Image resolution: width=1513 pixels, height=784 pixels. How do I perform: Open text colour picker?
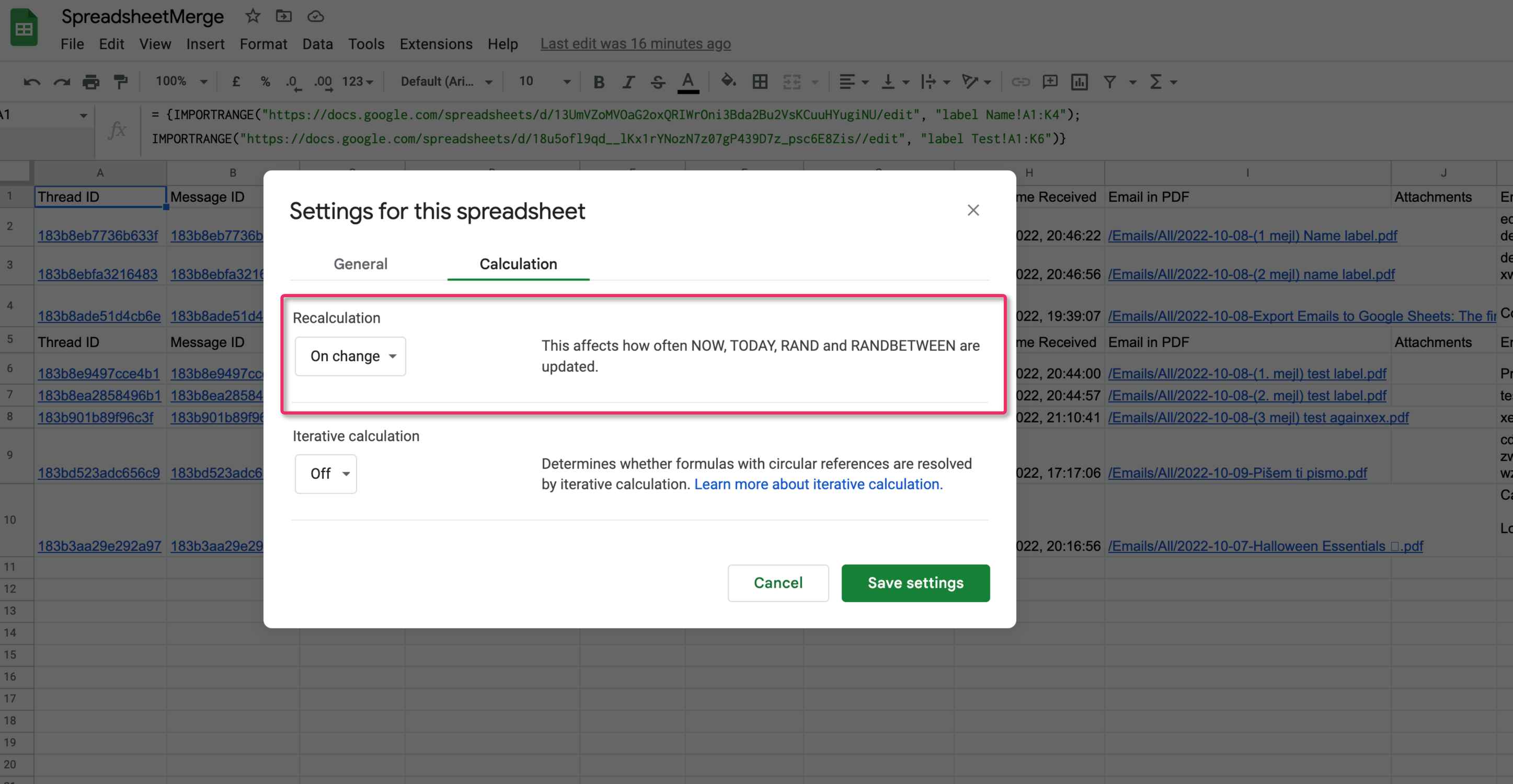[x=688, y=82]
